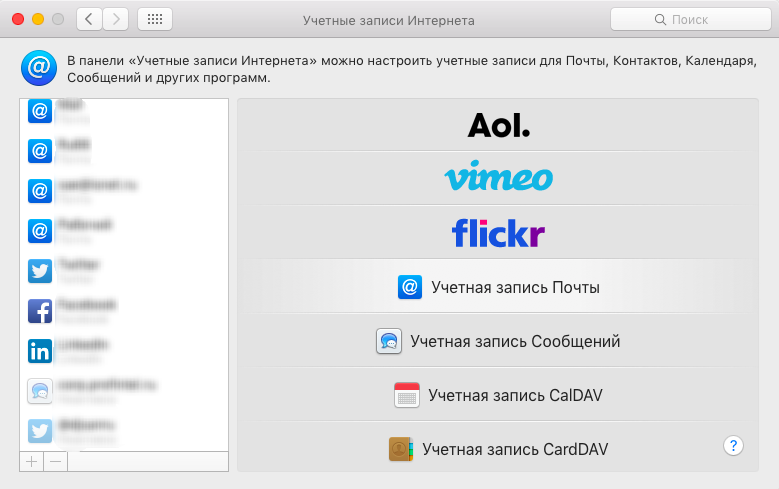This screenshot has height=489, width=779.
Task: Add Учетная запись Почты account type
Action: (x=498, y=287)
